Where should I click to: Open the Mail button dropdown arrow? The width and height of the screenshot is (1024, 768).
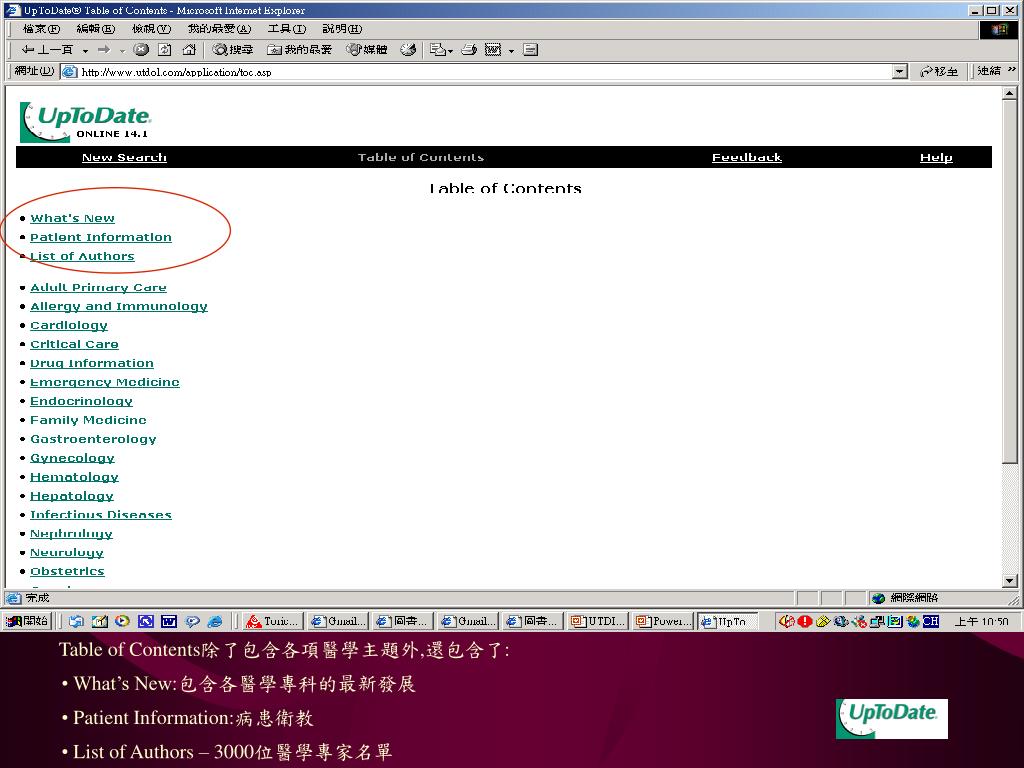pyautogui.click(x=451, y=50)
